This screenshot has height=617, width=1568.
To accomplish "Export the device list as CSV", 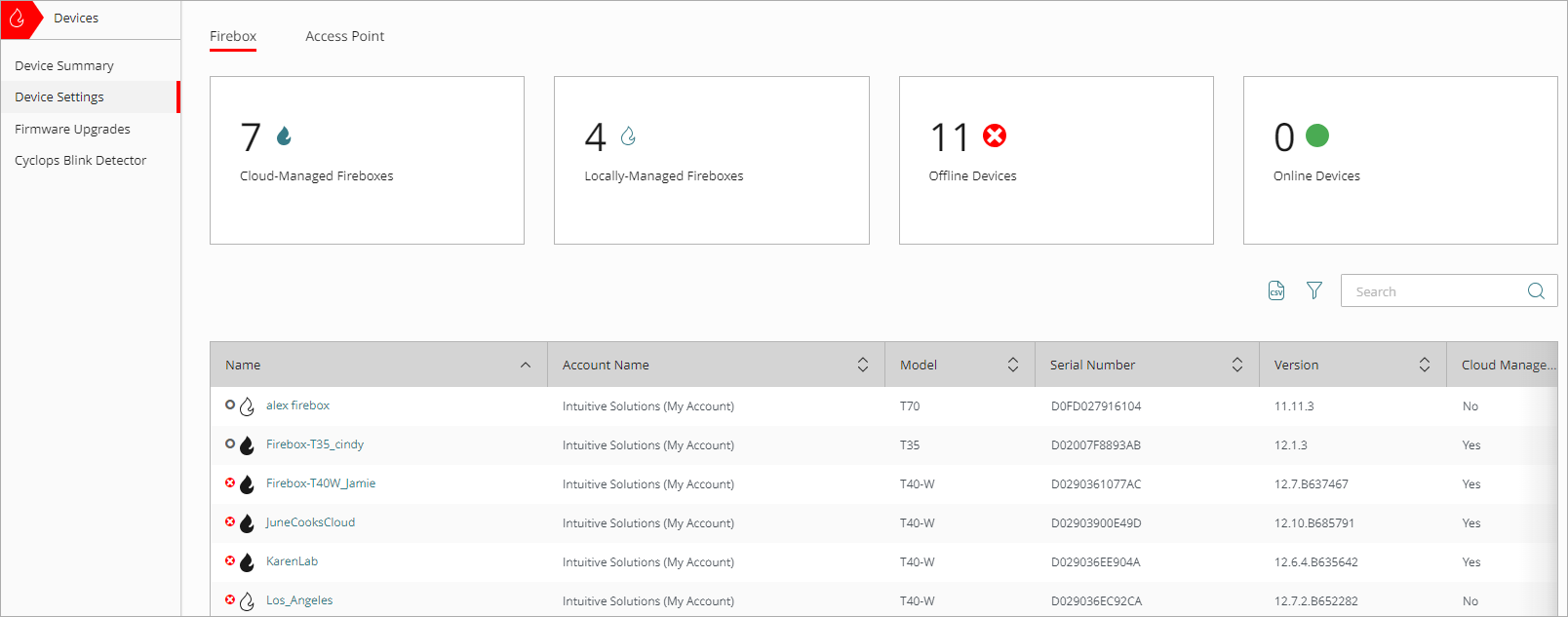I will coord(1275,290).
